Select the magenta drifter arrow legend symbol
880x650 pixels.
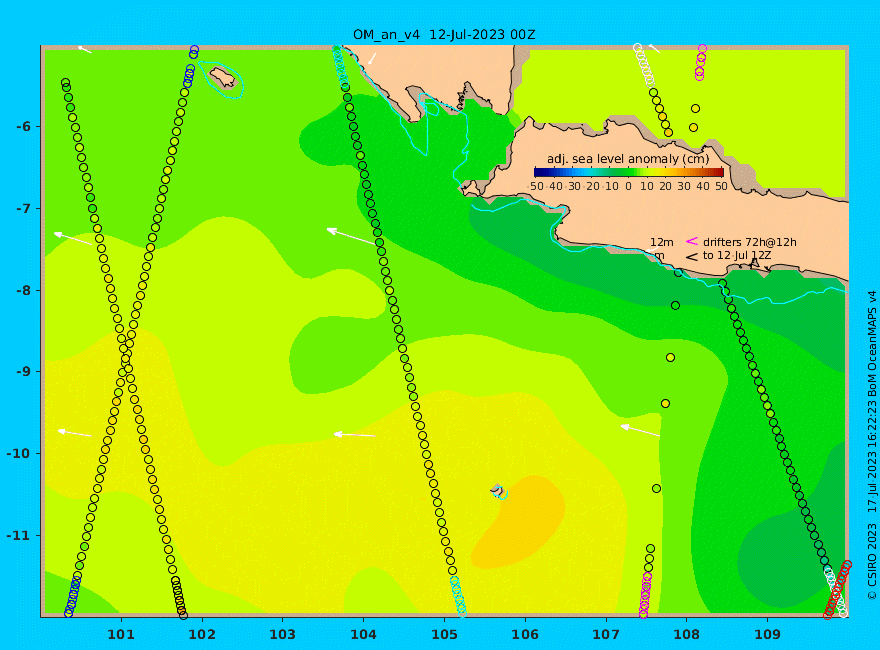click(692, 241)
